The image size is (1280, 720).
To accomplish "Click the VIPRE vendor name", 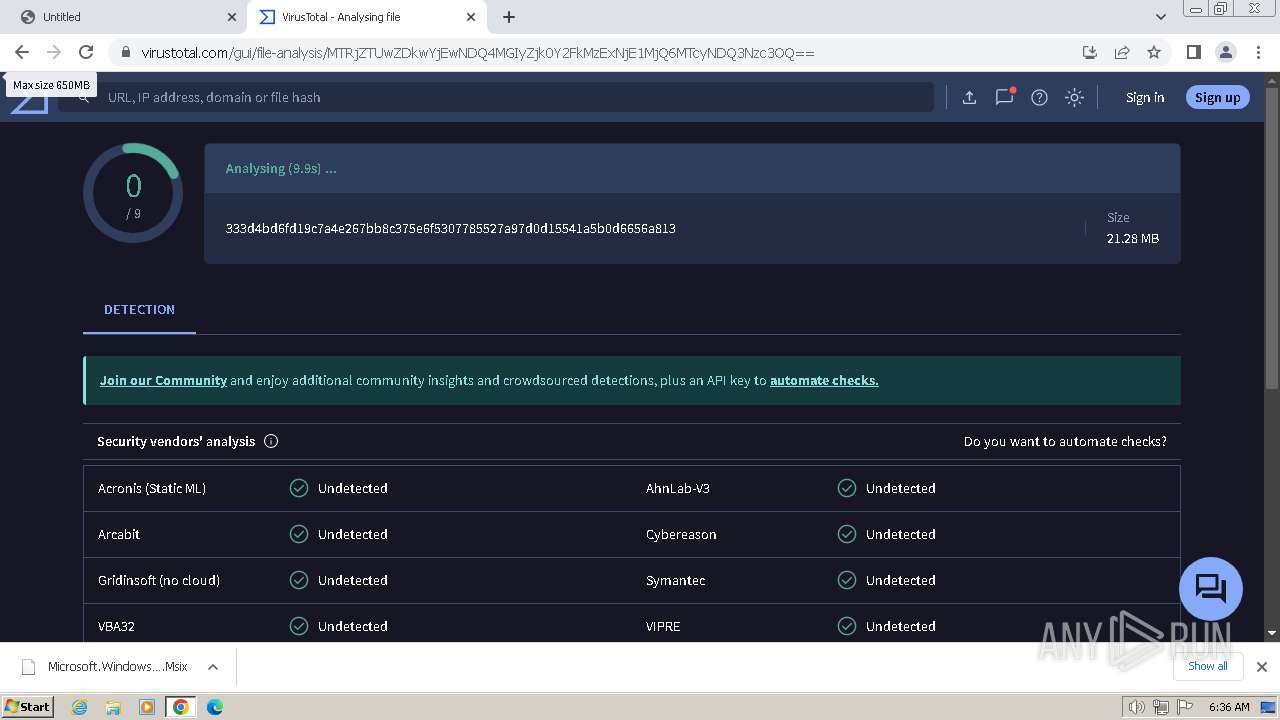I will [x=663, y=626].
